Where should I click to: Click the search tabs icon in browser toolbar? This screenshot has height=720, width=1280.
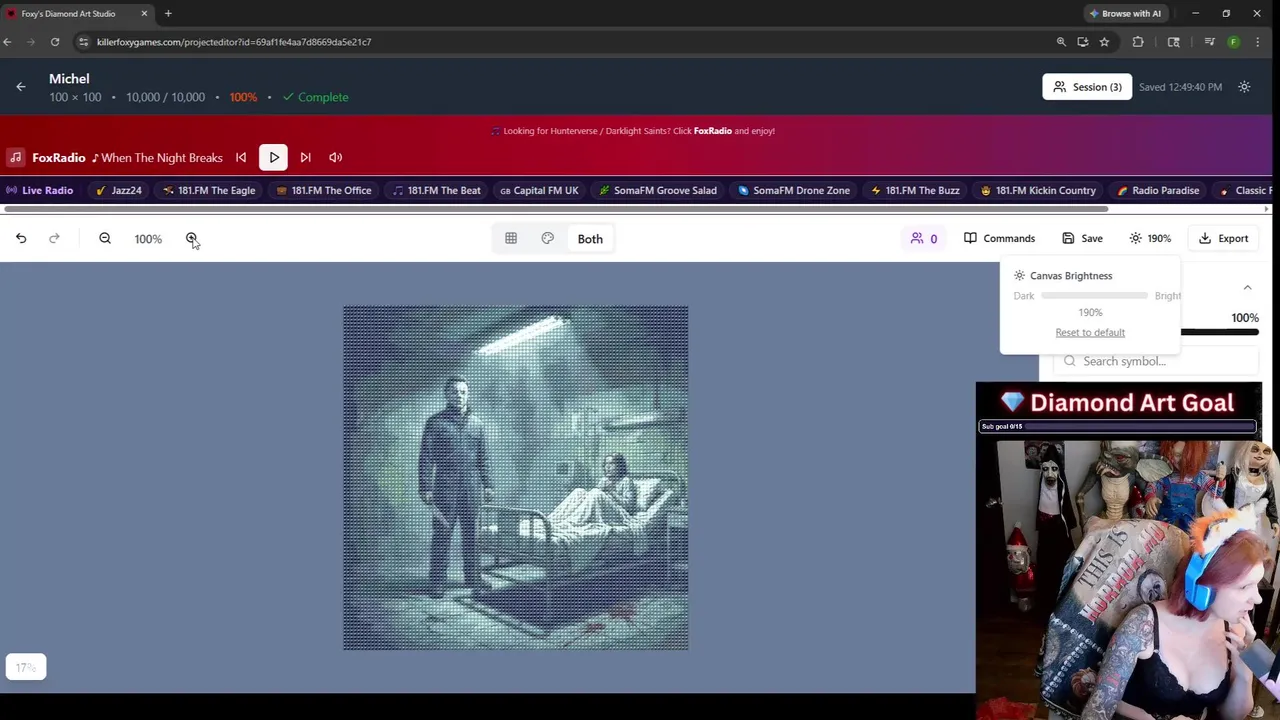pos(1174,42)
